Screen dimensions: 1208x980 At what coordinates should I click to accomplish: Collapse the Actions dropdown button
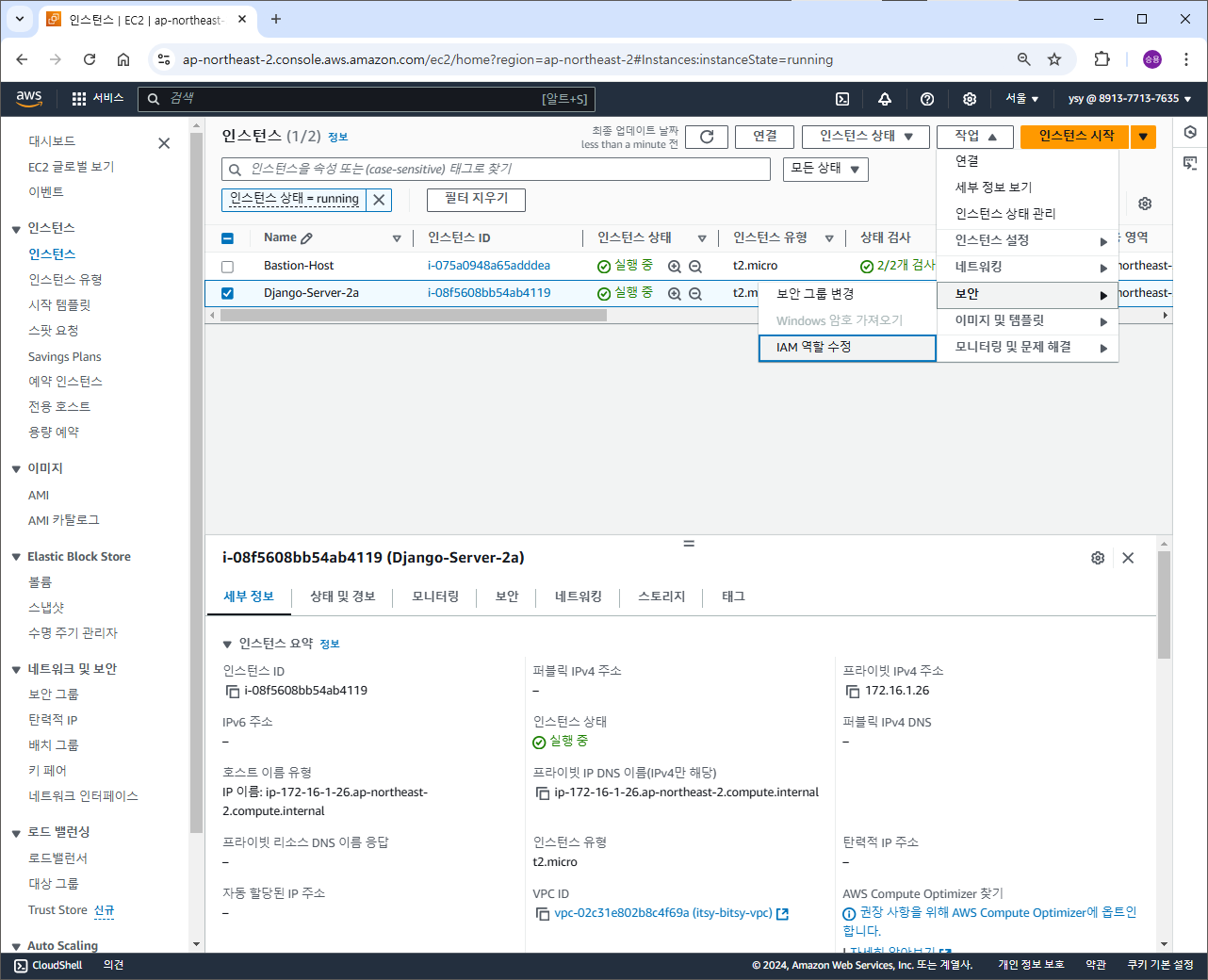(x=975, y=137)
